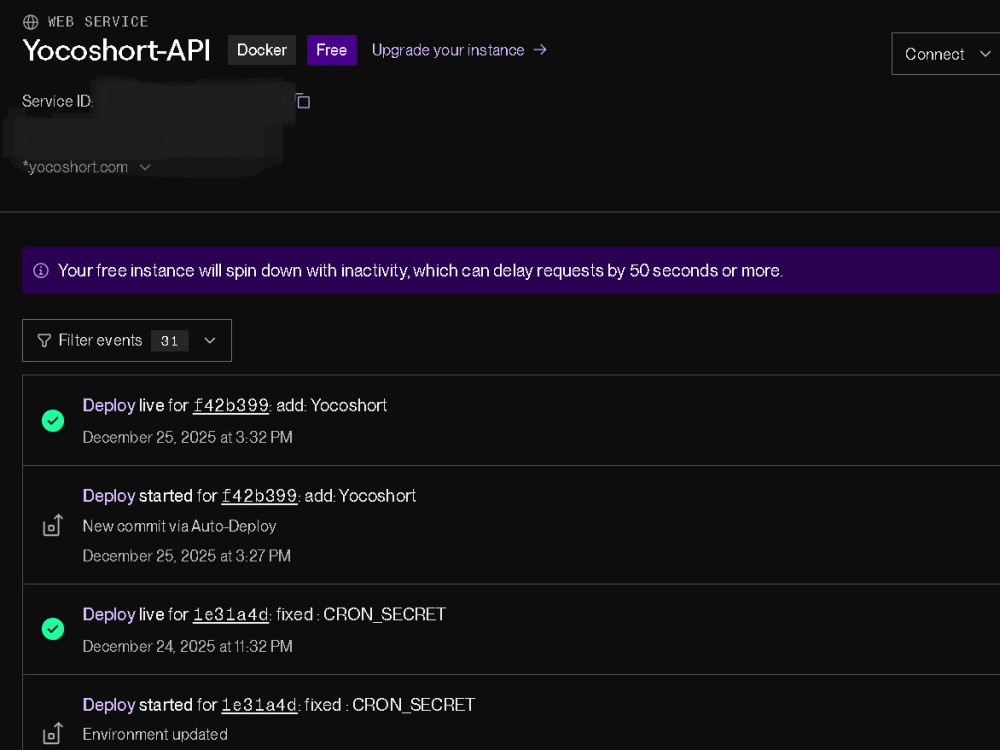
Task: Click deploy-started icon for 1e31a4d Environment updated
Action: 53,733
